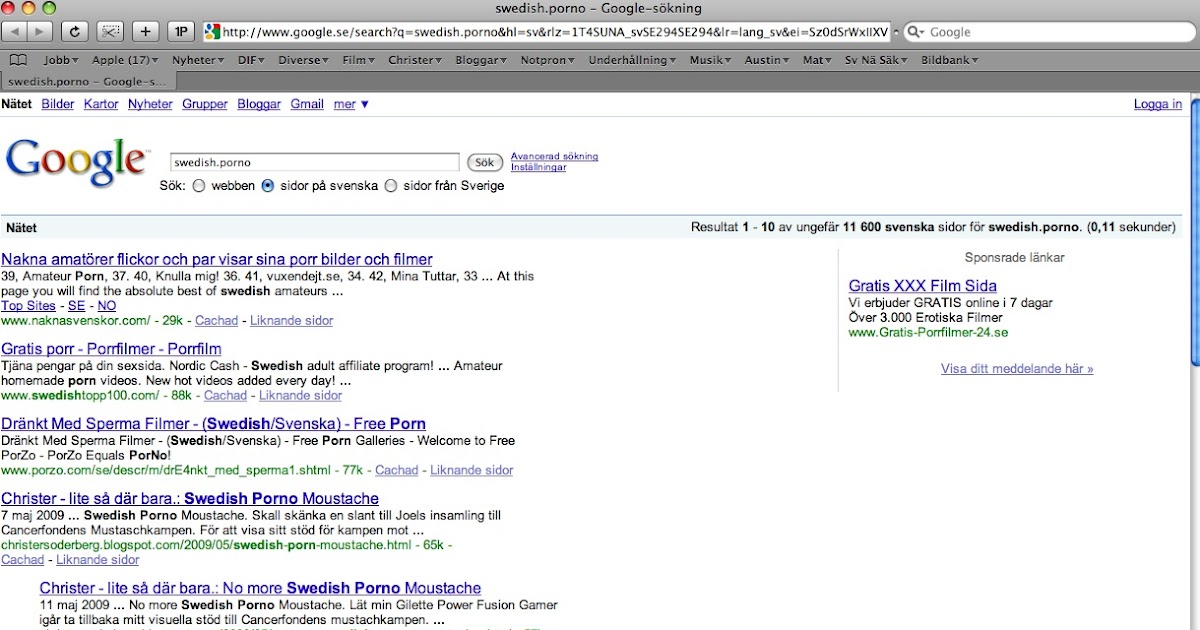Open the 'SE' sublink under first result
Image resolution: width=1200 pixels, height=630 pixels.
tap(76, 306)
